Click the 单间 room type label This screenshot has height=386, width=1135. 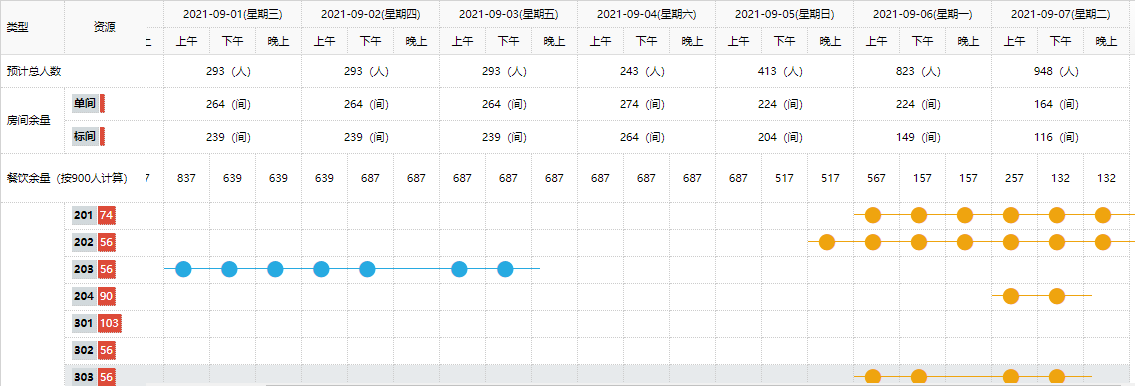coord(85,104)
